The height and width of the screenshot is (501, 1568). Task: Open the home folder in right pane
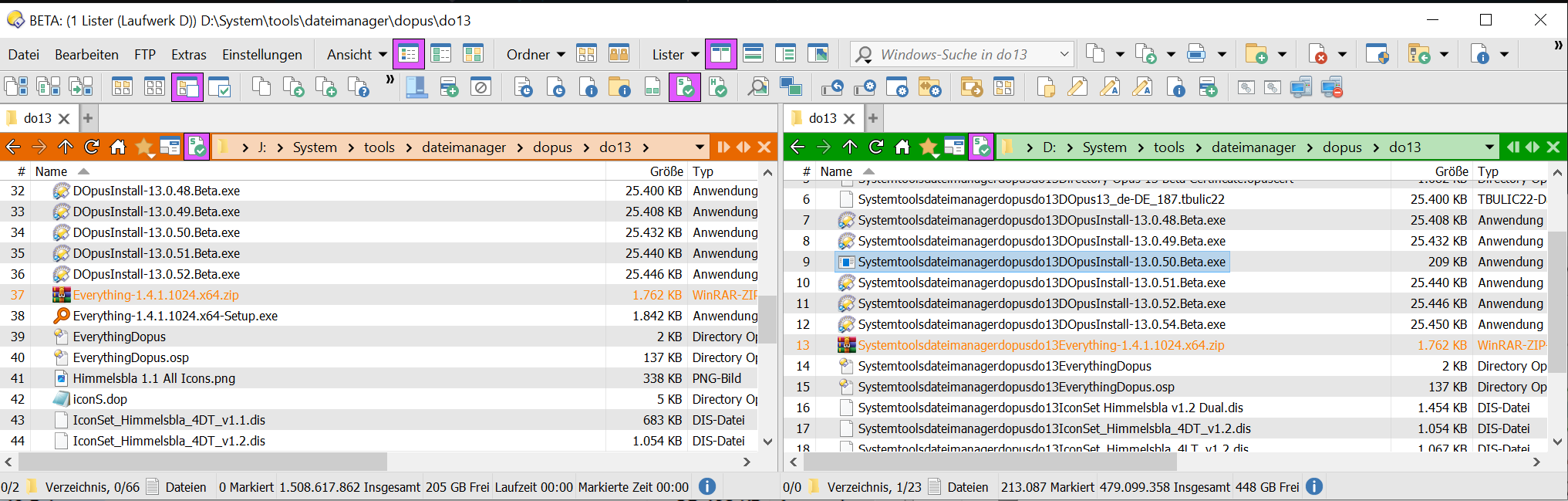(x=902, y=147)
